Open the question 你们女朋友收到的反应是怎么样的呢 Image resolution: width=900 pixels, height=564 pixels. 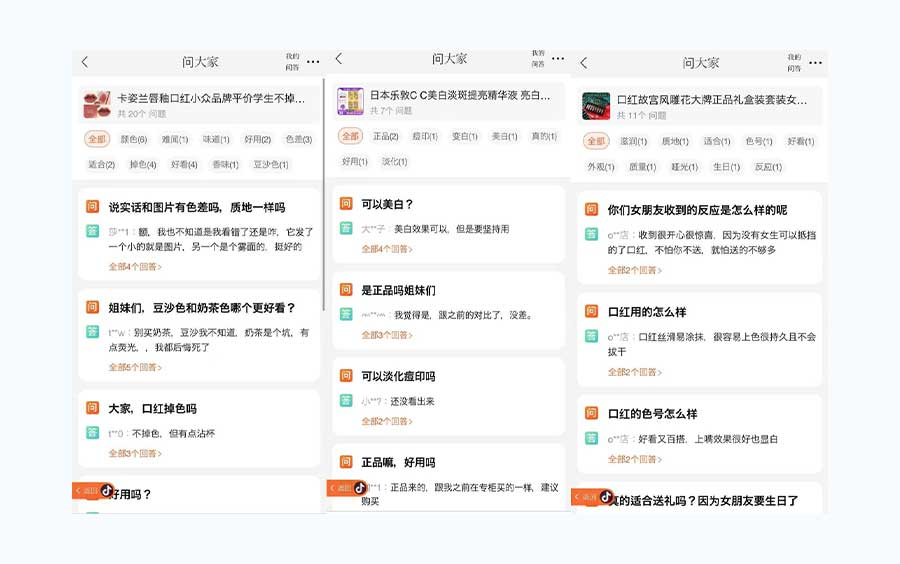click(x=697, y=210)
